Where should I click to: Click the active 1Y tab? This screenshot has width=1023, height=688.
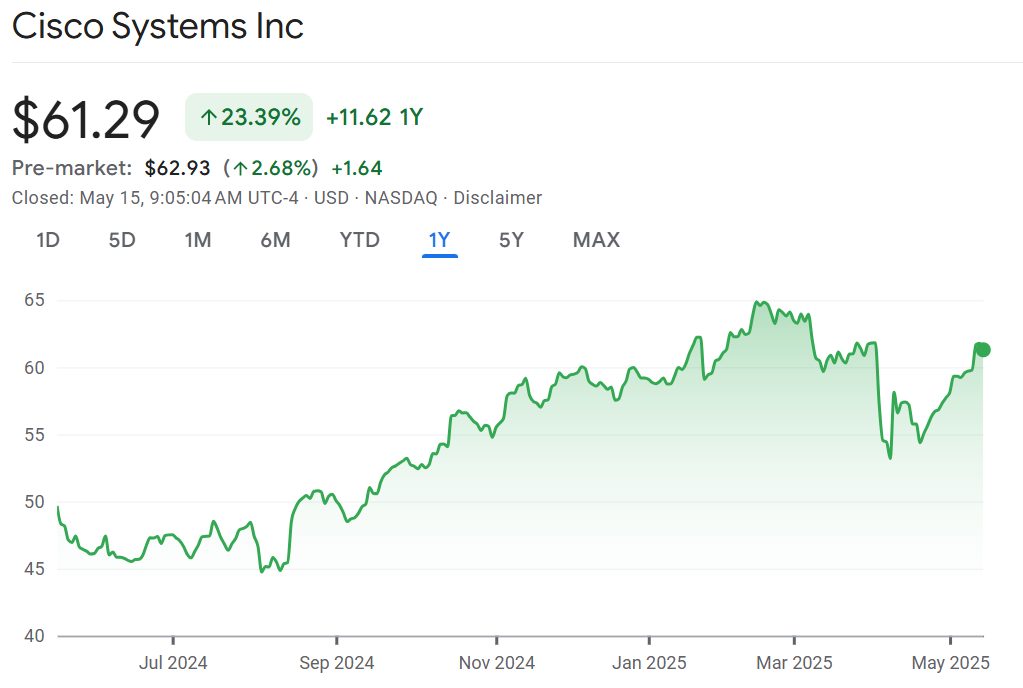[440, 240]
